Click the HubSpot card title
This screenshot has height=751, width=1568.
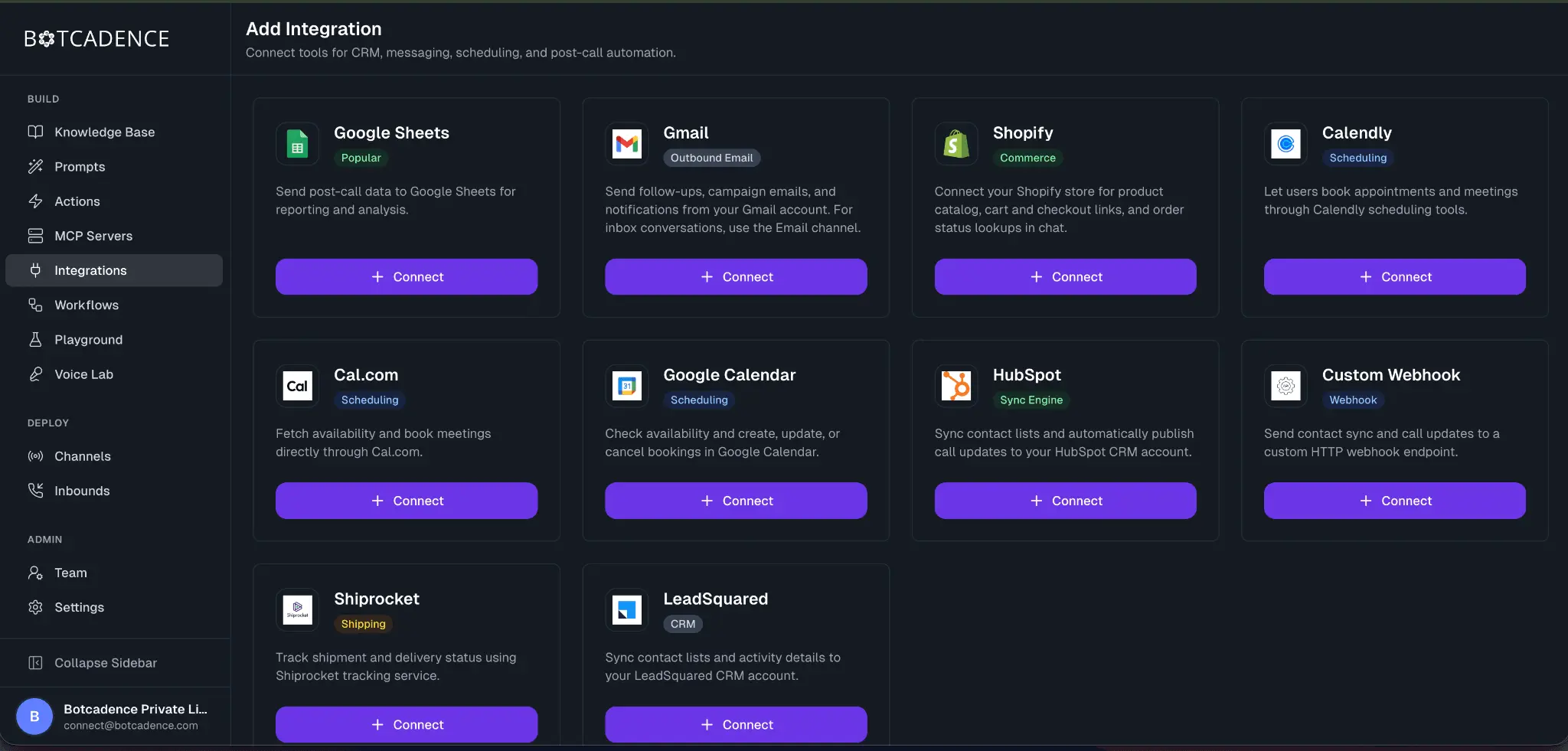pyautogui.click(x=1027, y=374)
